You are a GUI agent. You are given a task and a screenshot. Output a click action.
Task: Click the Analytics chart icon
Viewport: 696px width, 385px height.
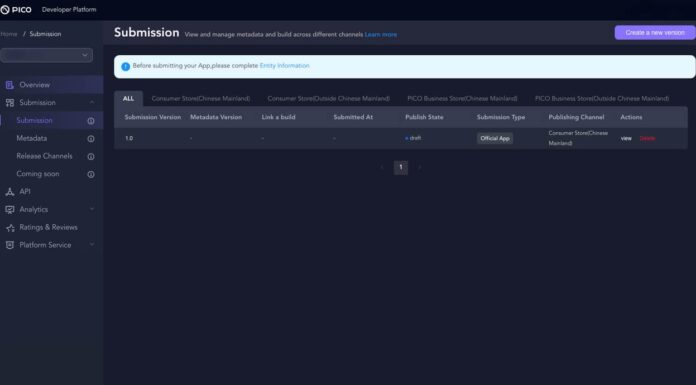pos(9,210)
